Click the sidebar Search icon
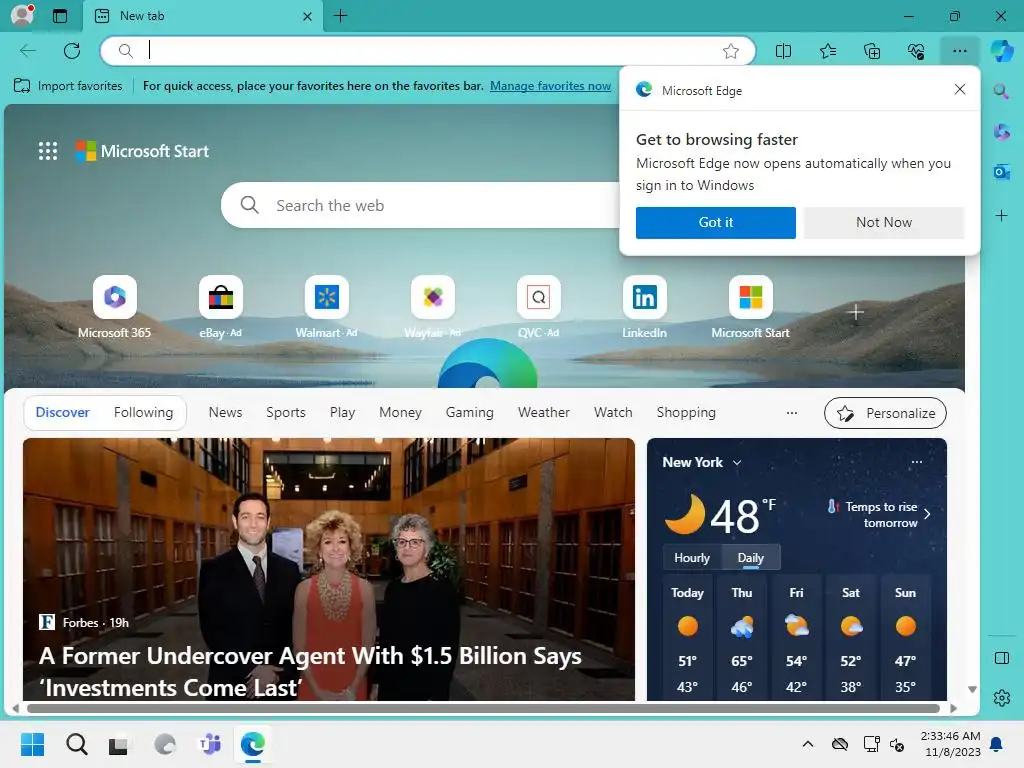Viewport: 1024px width, 768px height. click(1001, 91)
